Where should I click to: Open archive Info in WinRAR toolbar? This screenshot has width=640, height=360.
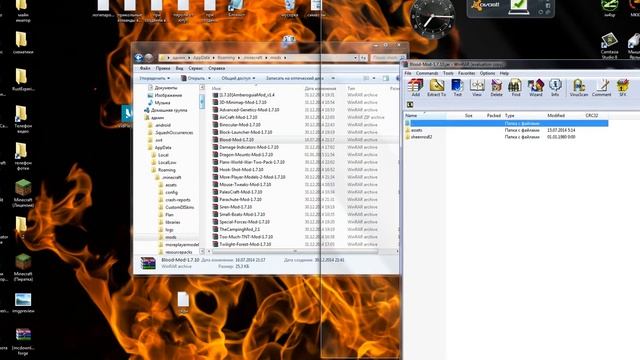coord(555,88)
